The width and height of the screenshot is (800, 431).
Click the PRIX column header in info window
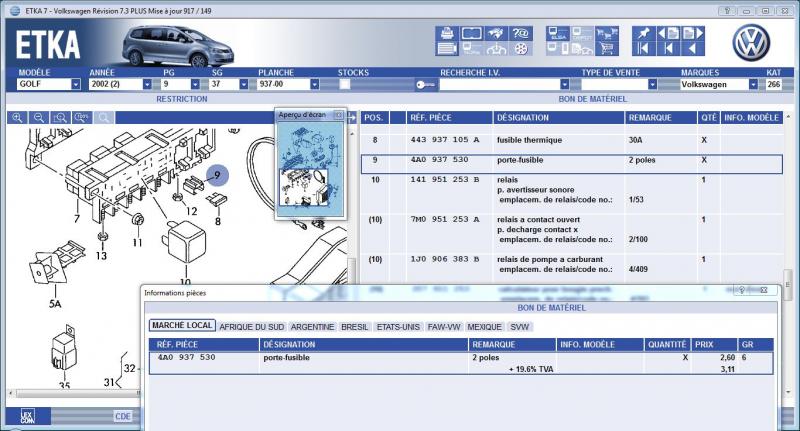coord(712,344)
